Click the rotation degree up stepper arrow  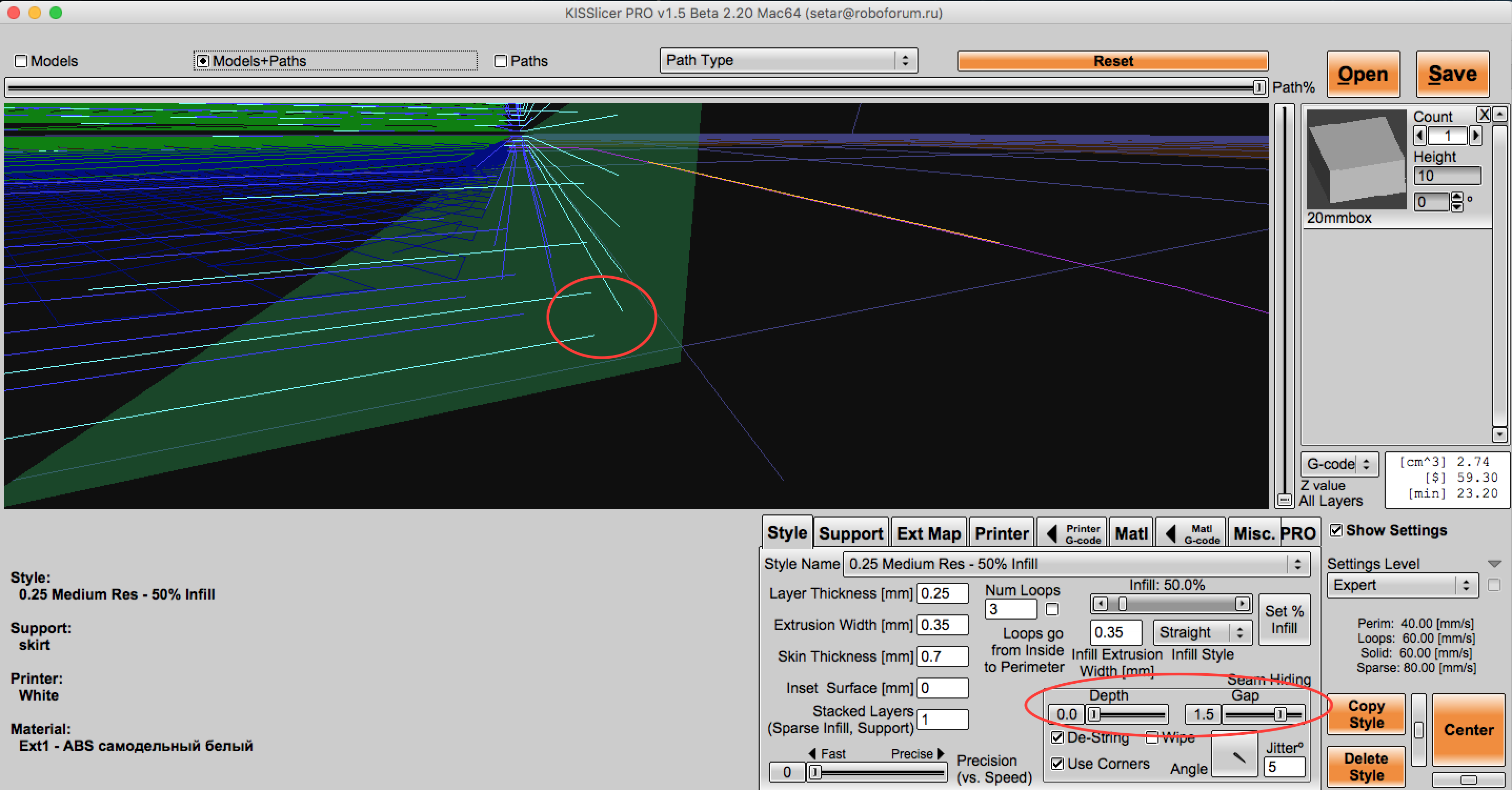pos(1457,197)
